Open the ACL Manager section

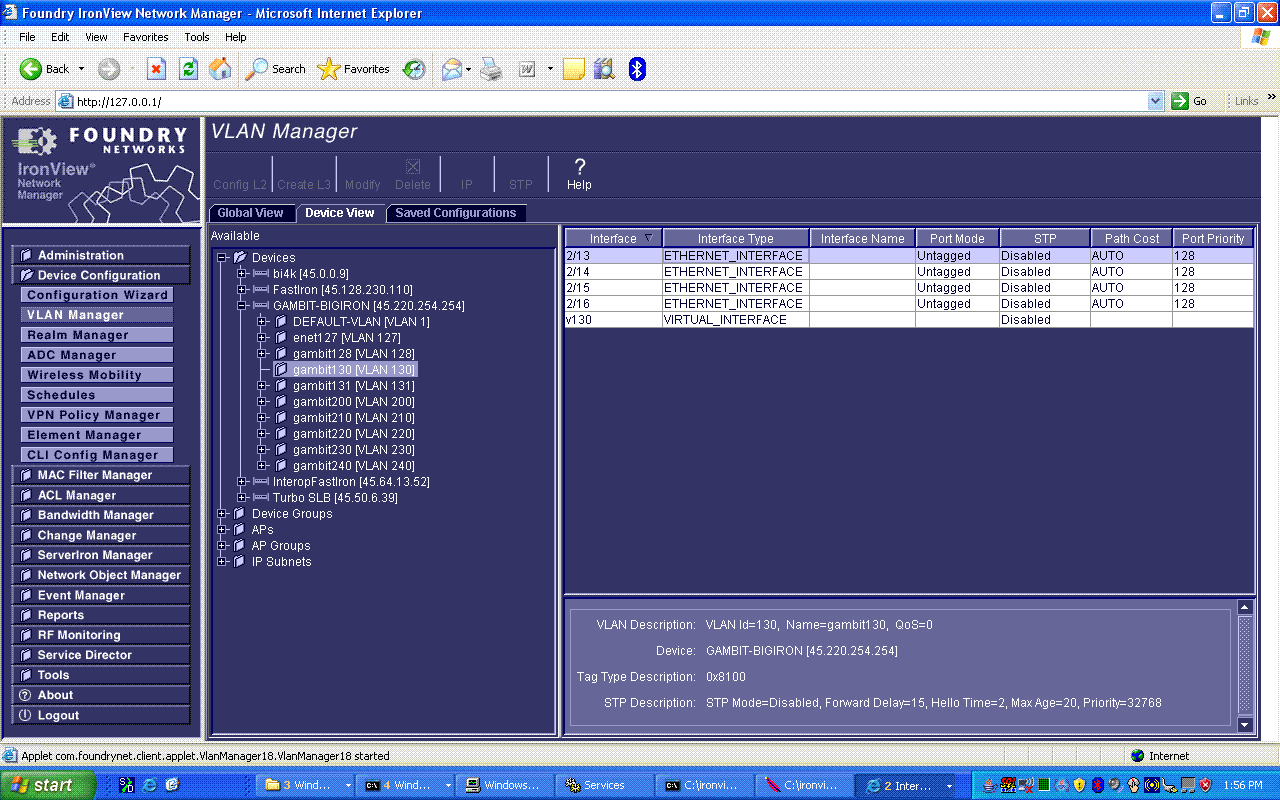click(x=100, y=495)
